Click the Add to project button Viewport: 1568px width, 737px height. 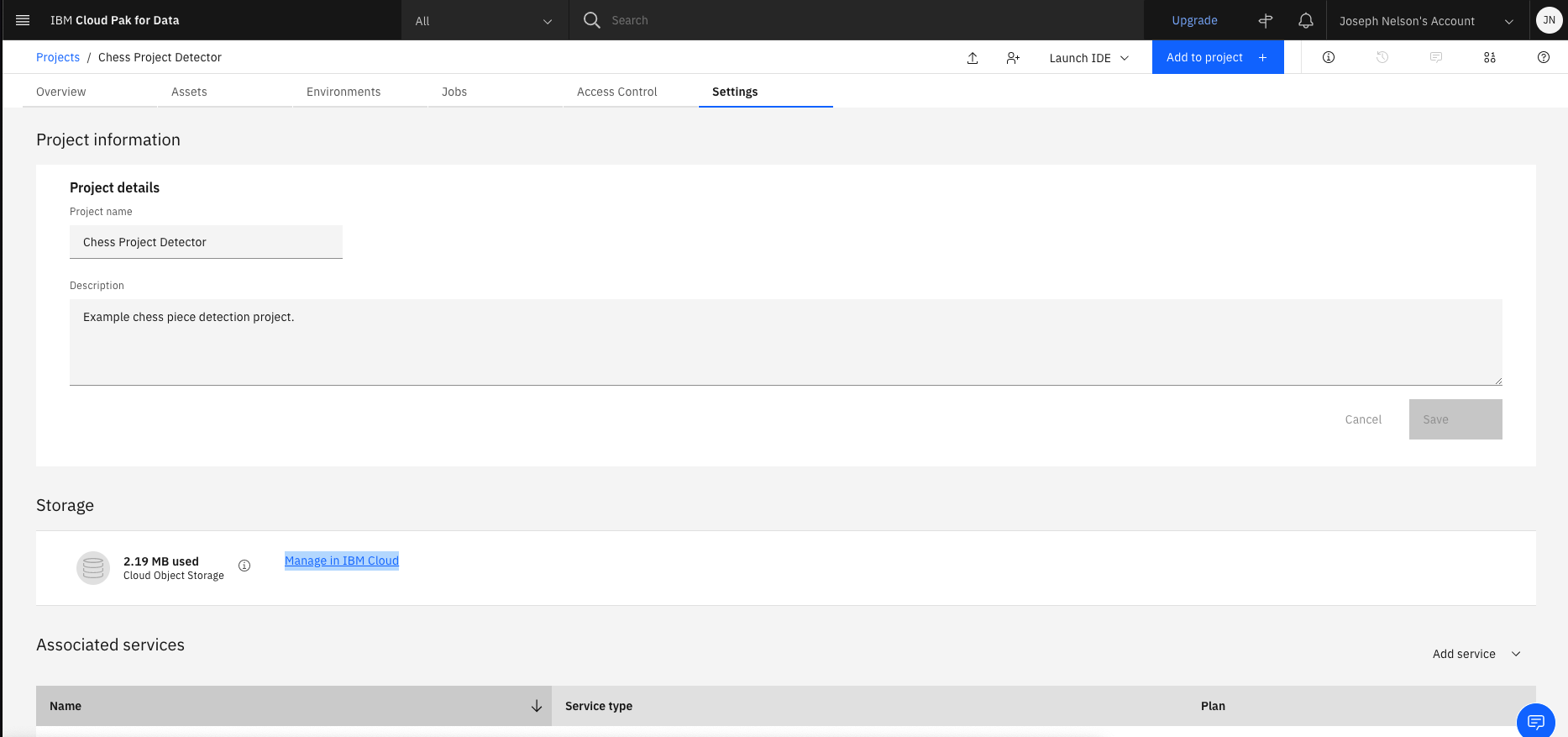pos(1218,57)
